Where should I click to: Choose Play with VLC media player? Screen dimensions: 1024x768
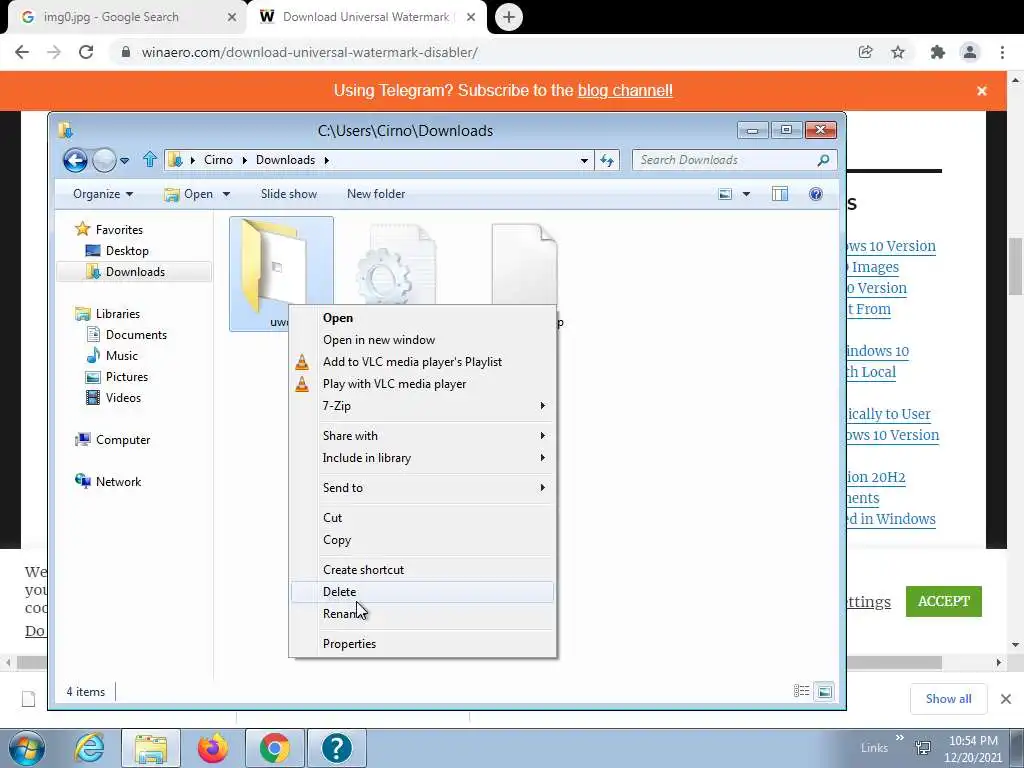(423, 384)
